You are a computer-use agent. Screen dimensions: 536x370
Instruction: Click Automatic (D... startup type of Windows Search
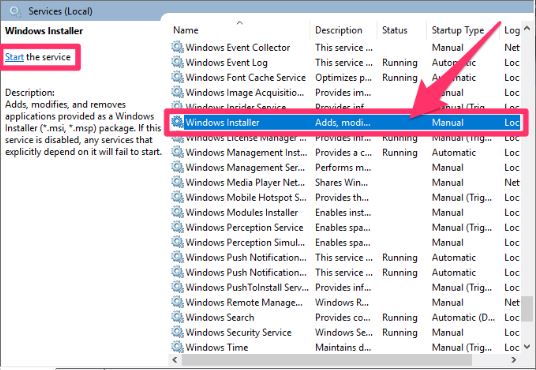click(x=463, y=318)
